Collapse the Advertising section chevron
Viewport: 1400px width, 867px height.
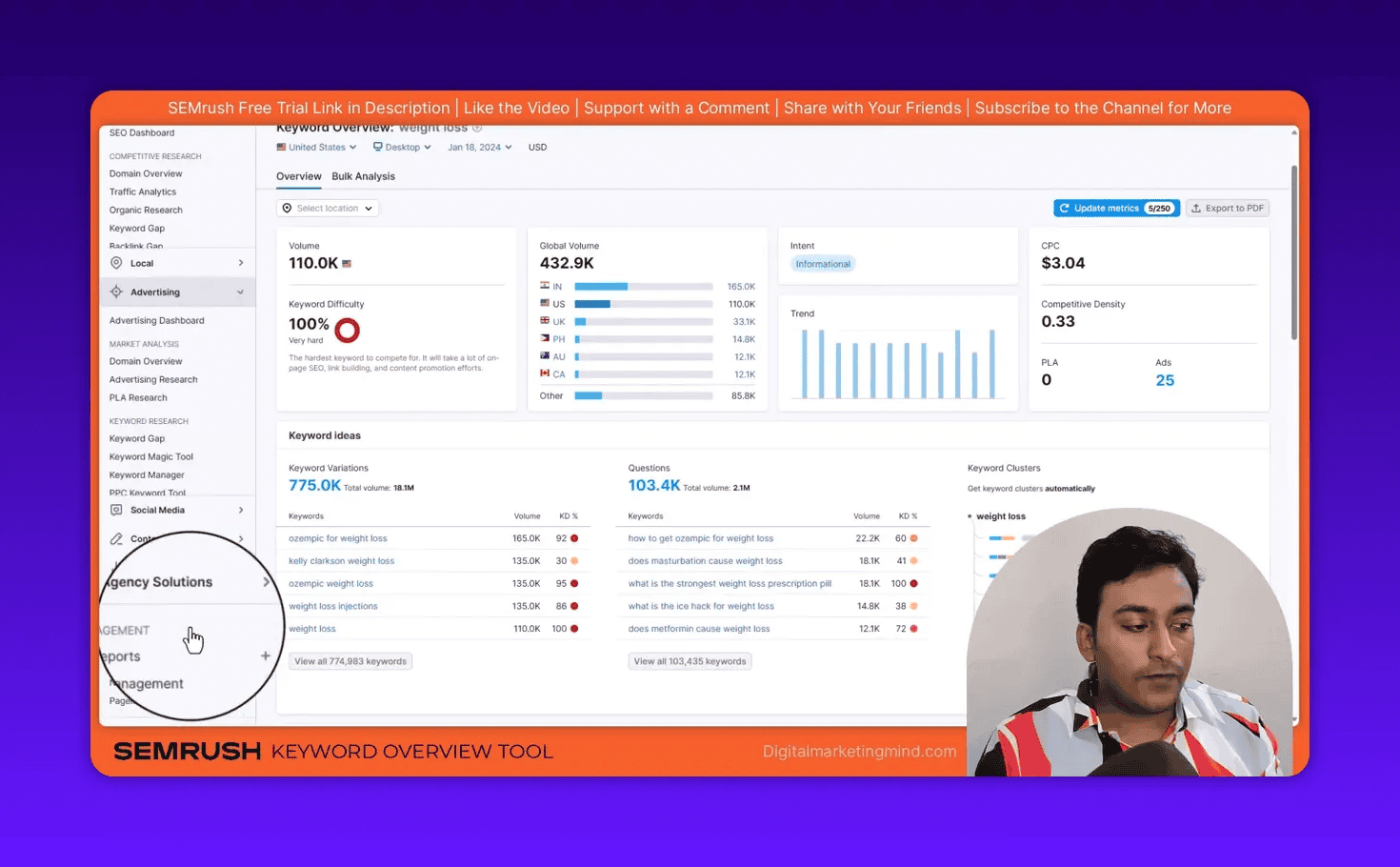click(240, 292)
